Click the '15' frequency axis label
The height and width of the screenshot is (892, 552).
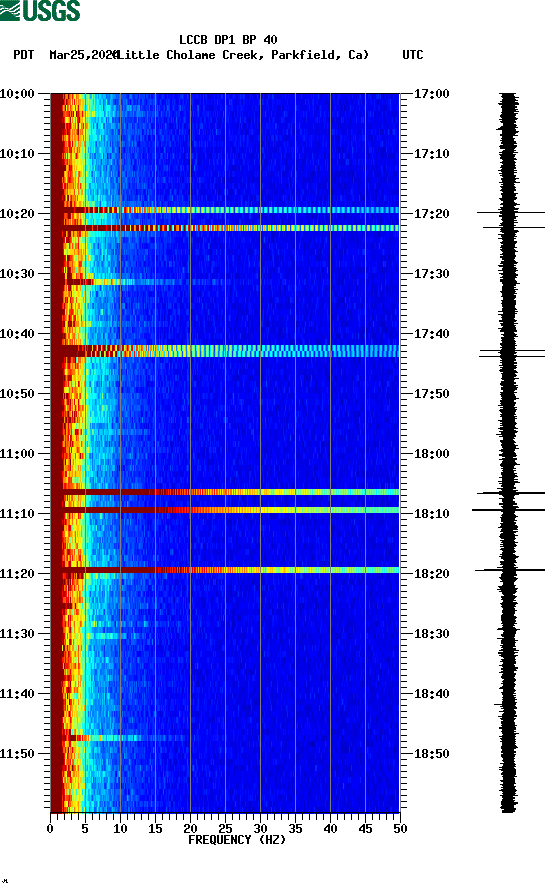pos(155,829)
